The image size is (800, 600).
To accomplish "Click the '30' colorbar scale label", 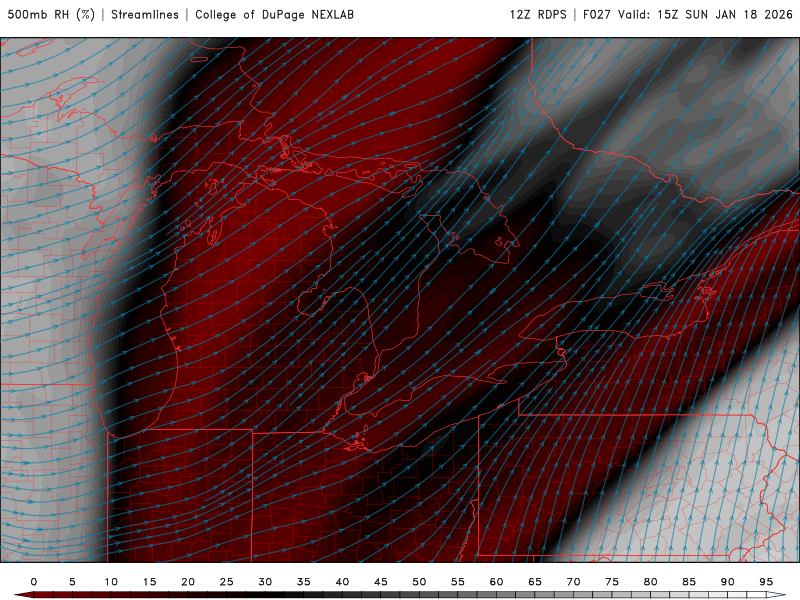I will [265, 582].
